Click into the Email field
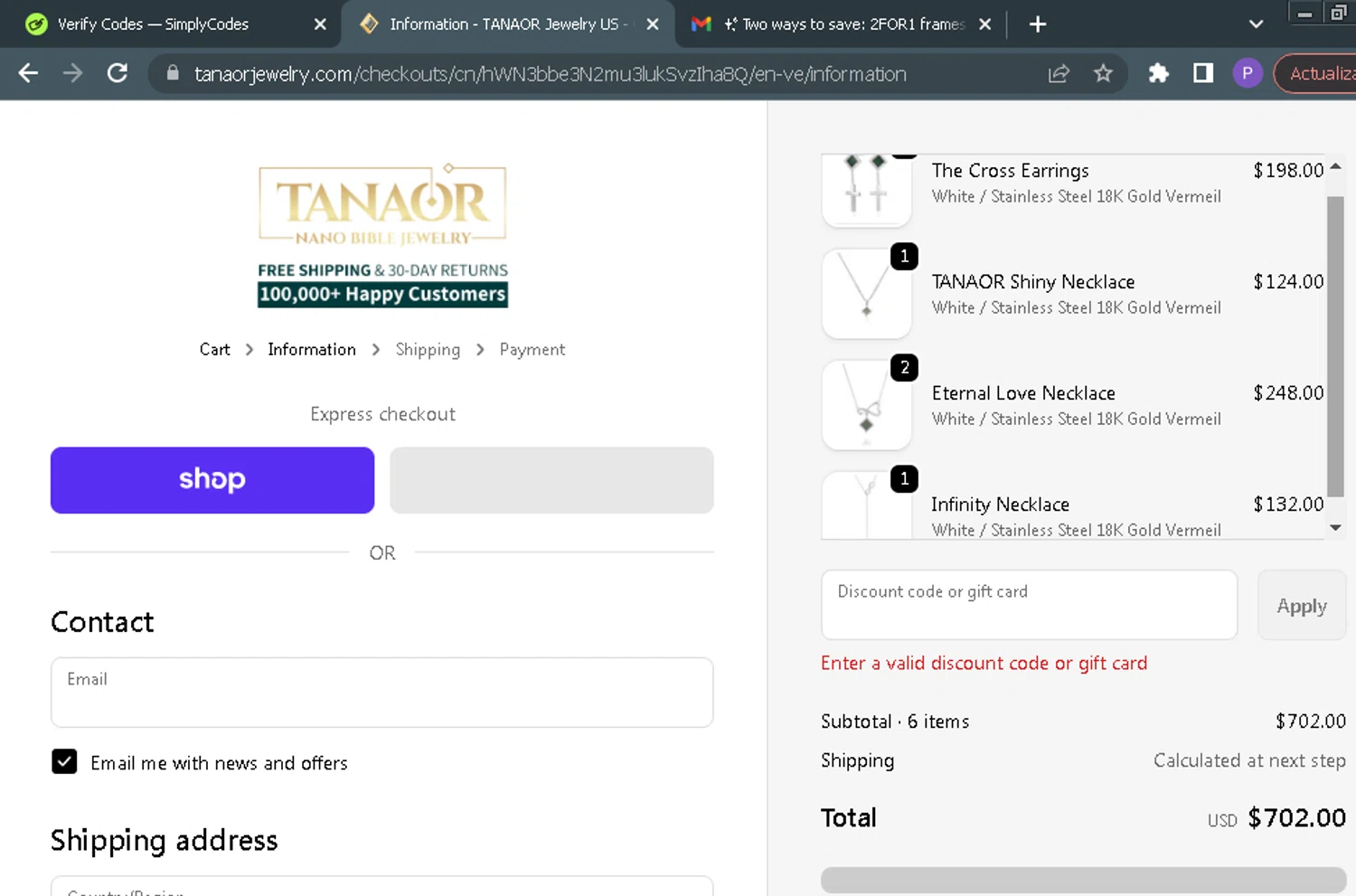 pos(382,693)
